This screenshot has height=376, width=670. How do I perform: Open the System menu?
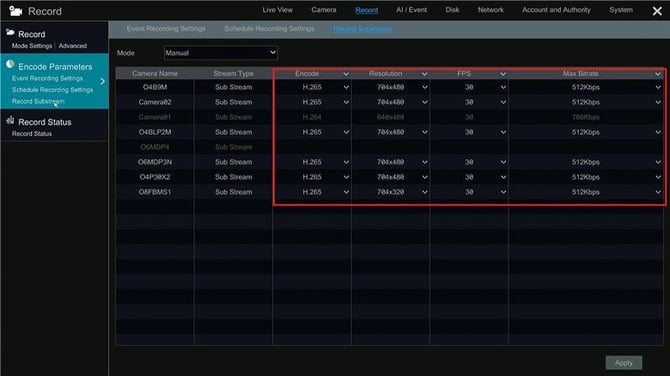621,10
